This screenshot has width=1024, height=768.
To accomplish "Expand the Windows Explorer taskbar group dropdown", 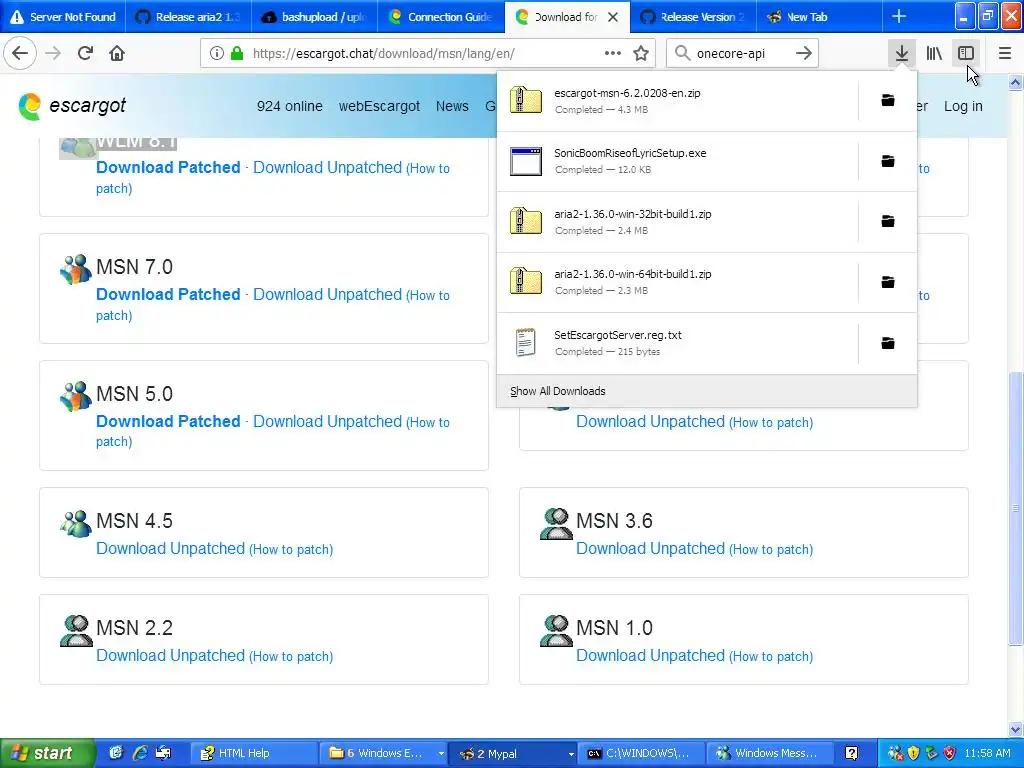I will tap(441, 753).
